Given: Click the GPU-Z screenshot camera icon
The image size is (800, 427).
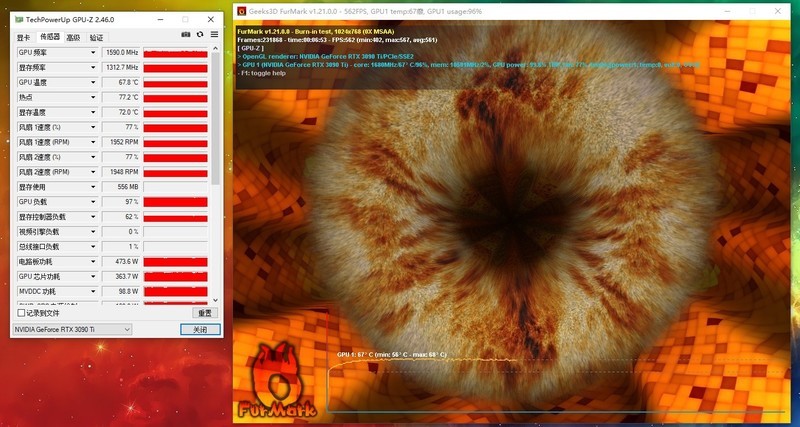Looking at the screenshot, I should click(186, 34).
